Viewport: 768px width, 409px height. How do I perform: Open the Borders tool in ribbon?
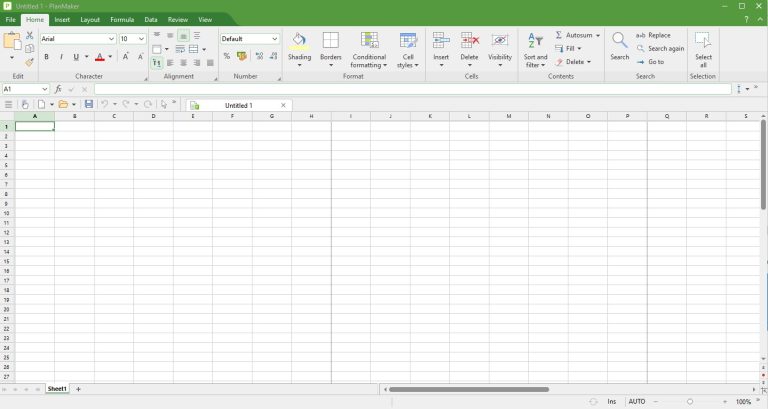coord(330,41)
